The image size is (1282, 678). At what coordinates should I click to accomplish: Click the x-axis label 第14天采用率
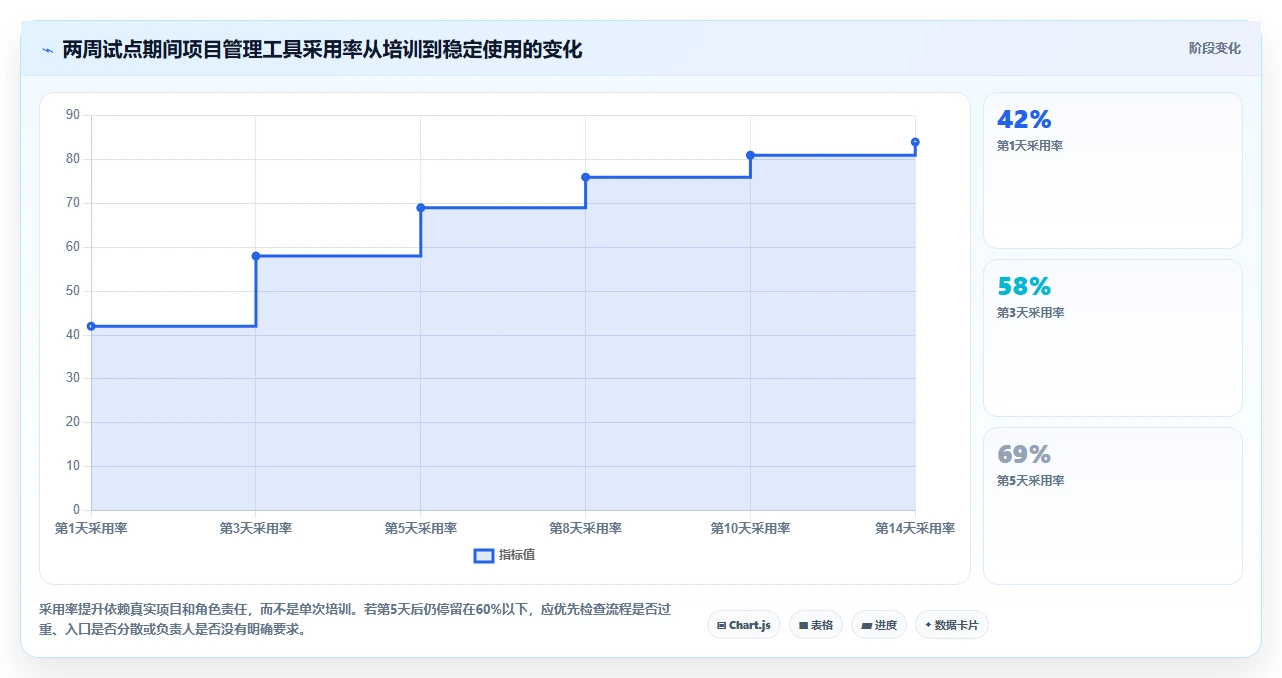click(x=915, y=528)
